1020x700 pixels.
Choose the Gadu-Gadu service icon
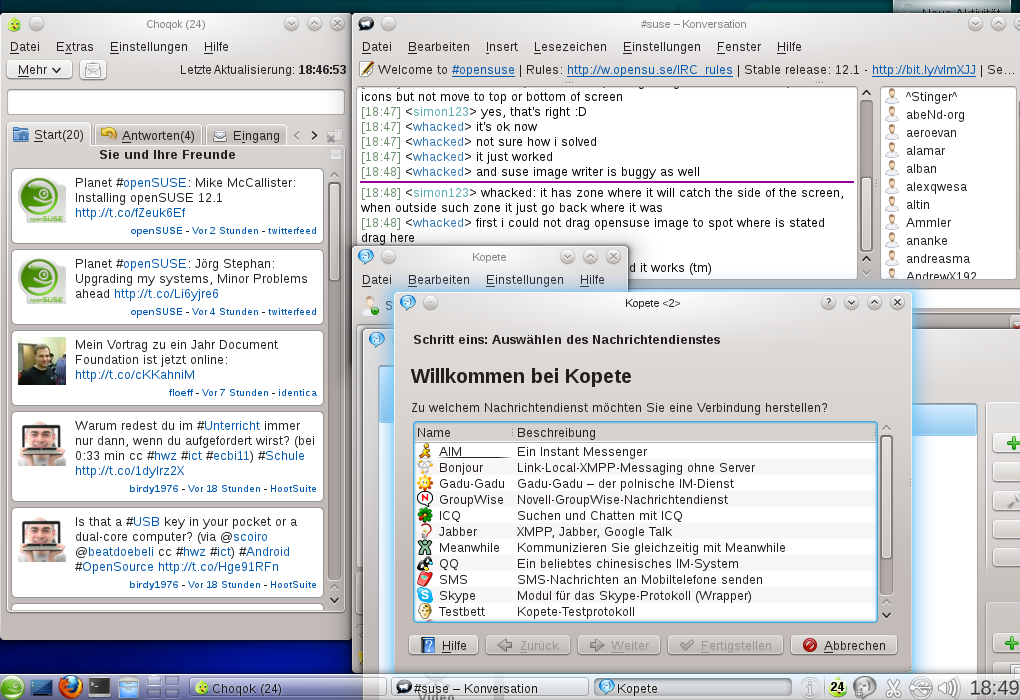point(425,483)
